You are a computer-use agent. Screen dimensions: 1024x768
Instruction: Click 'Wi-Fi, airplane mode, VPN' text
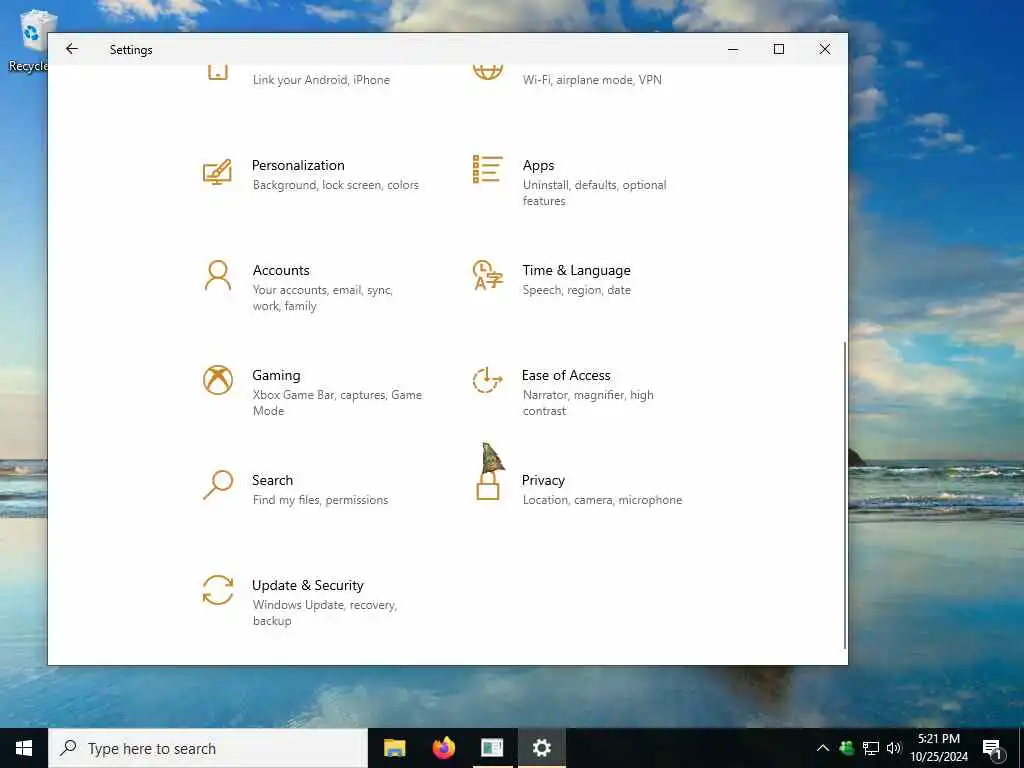(x=592, y=80)
